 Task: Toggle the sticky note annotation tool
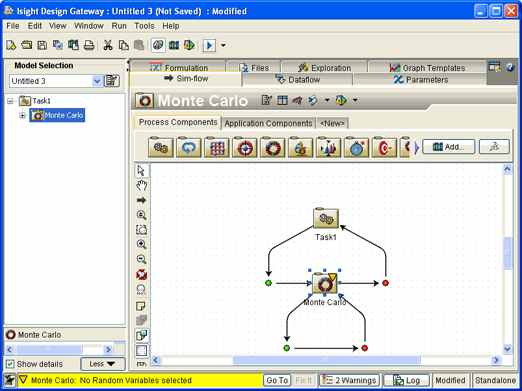pyautogui.click(x=141, y=306)
